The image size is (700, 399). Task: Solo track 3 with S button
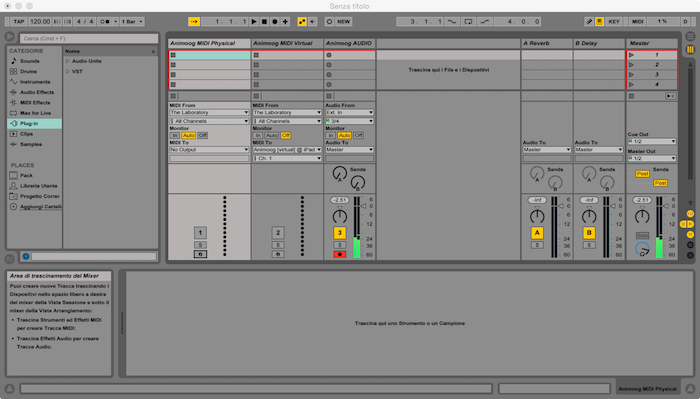[339, 245]
